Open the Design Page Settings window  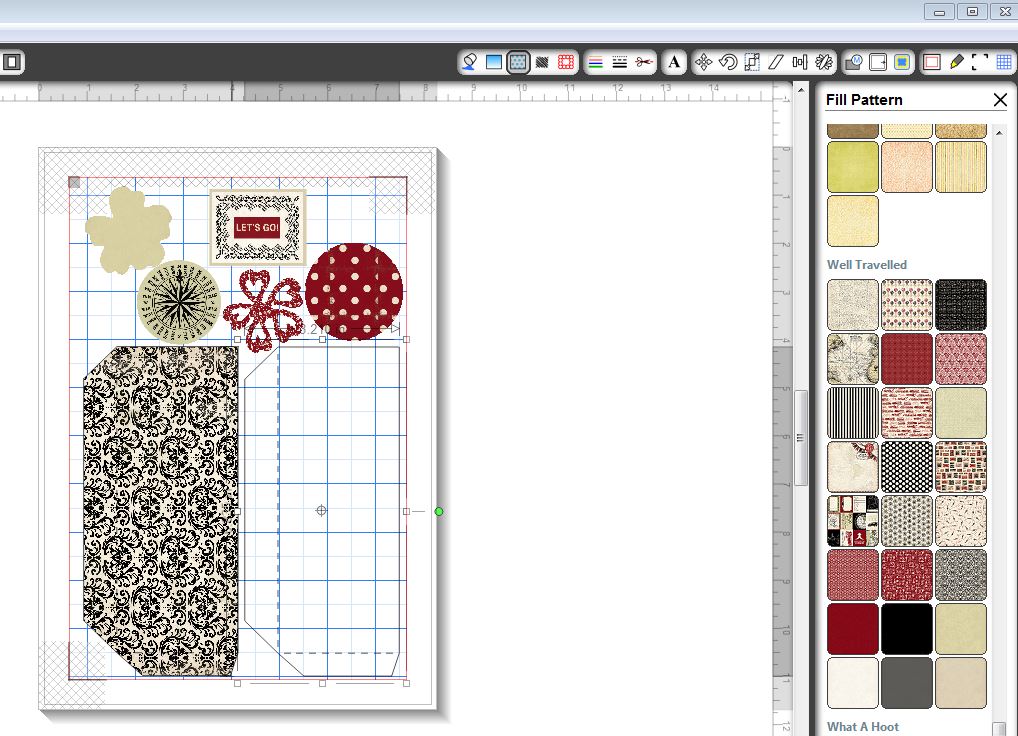click(932, 62)
